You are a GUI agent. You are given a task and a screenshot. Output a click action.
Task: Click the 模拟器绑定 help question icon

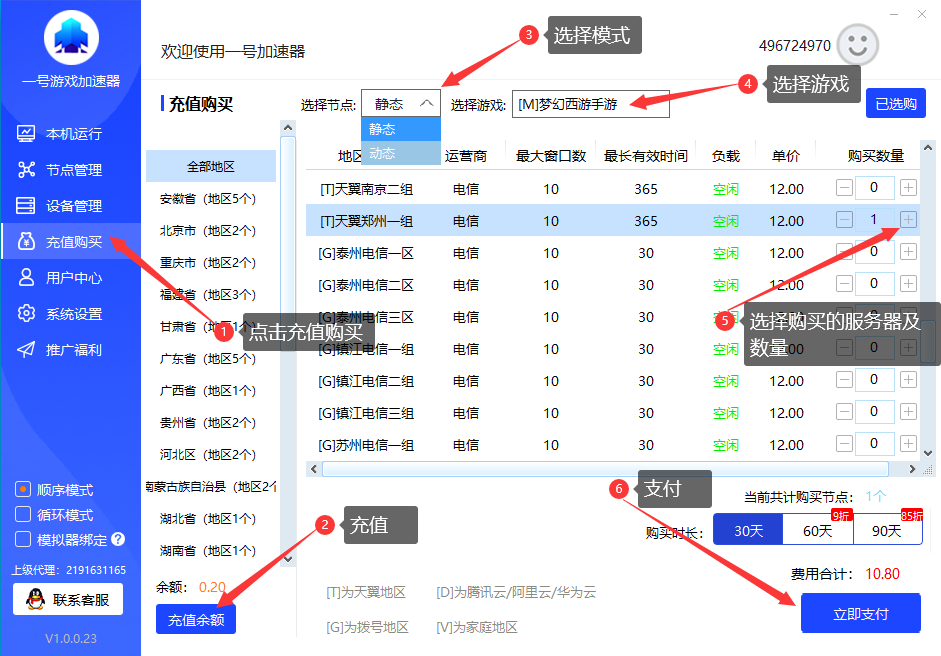(118, 539)
